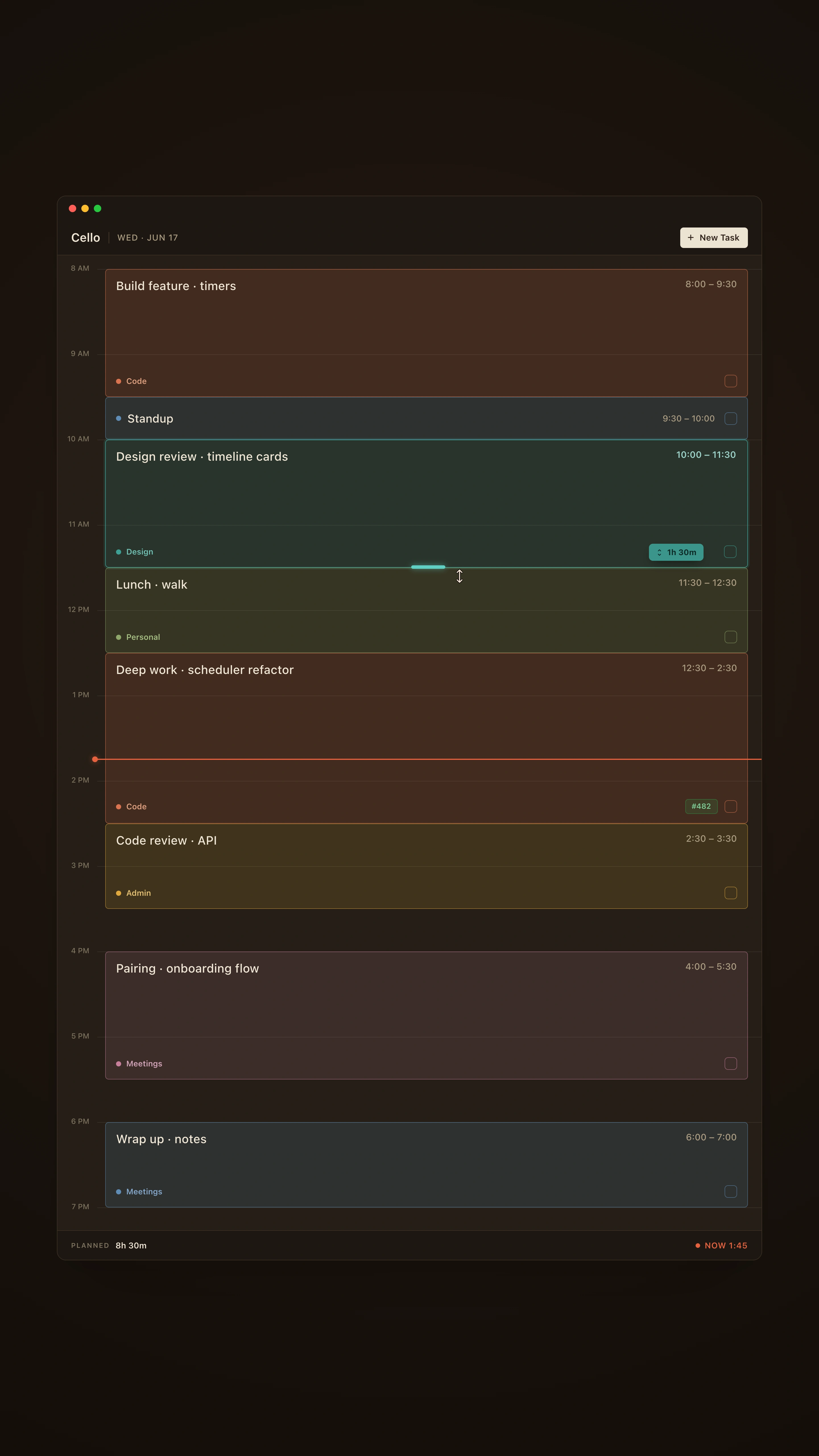Open Pairing onboarding flow card title

pyautogui.click(x=187, y=968)
